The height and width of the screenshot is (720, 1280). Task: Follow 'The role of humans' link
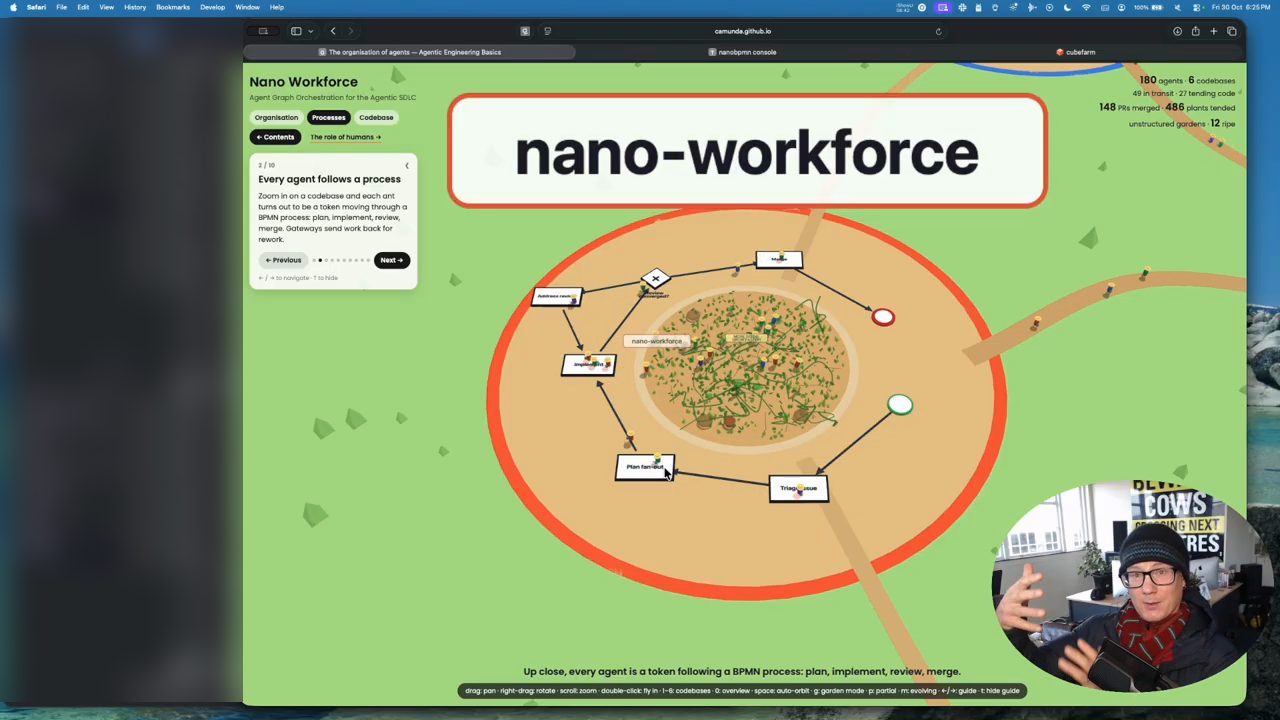click(345, 137)
